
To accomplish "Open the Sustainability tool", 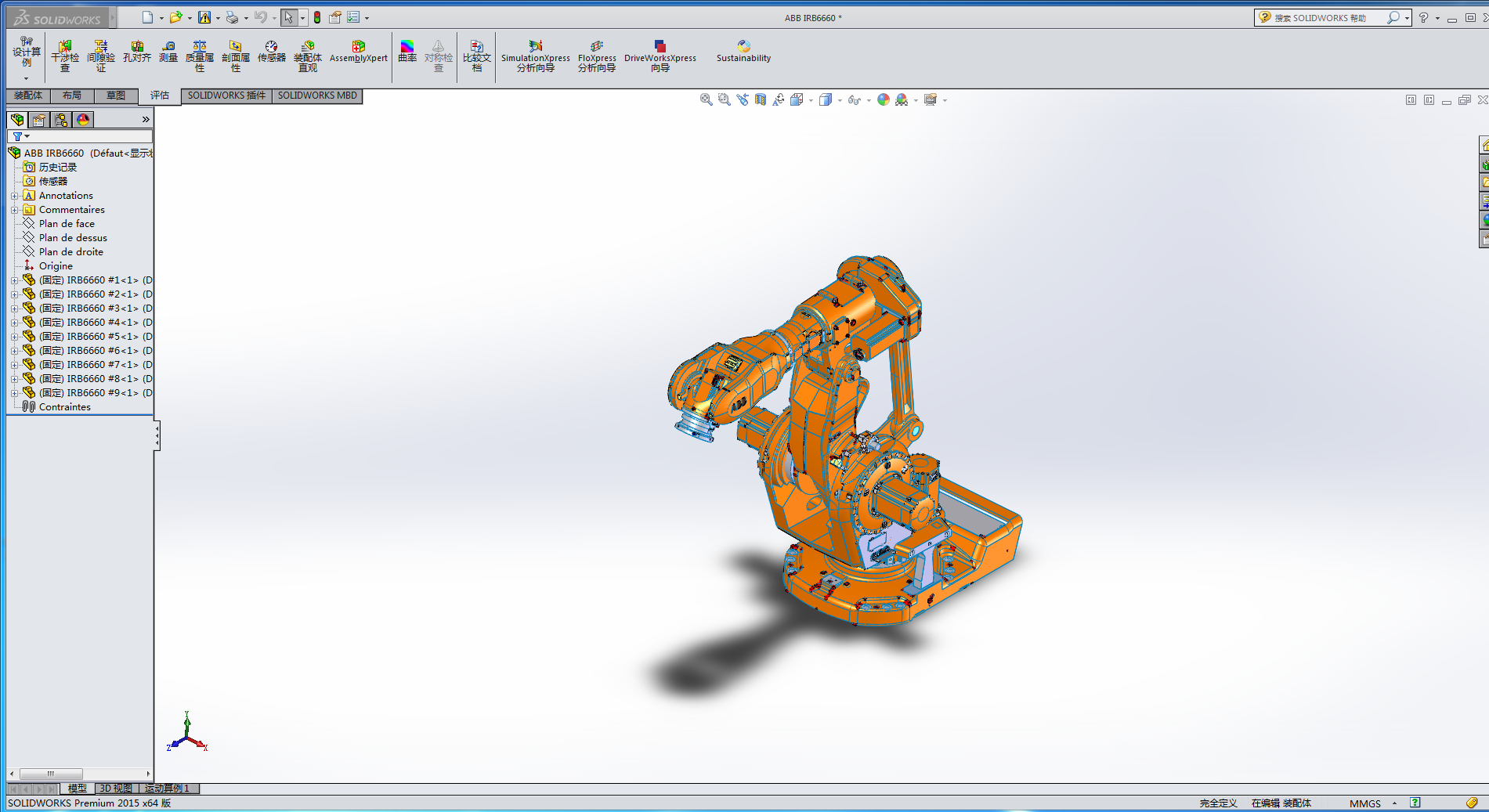I will point(743,52).
